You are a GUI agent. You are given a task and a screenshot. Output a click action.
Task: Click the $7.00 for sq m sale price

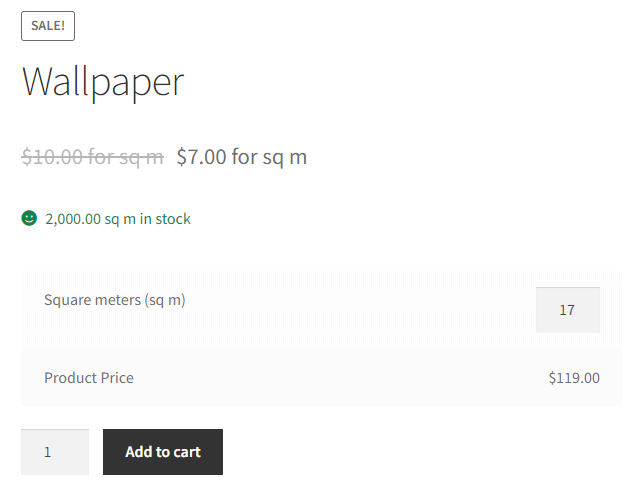pos(242,157)
